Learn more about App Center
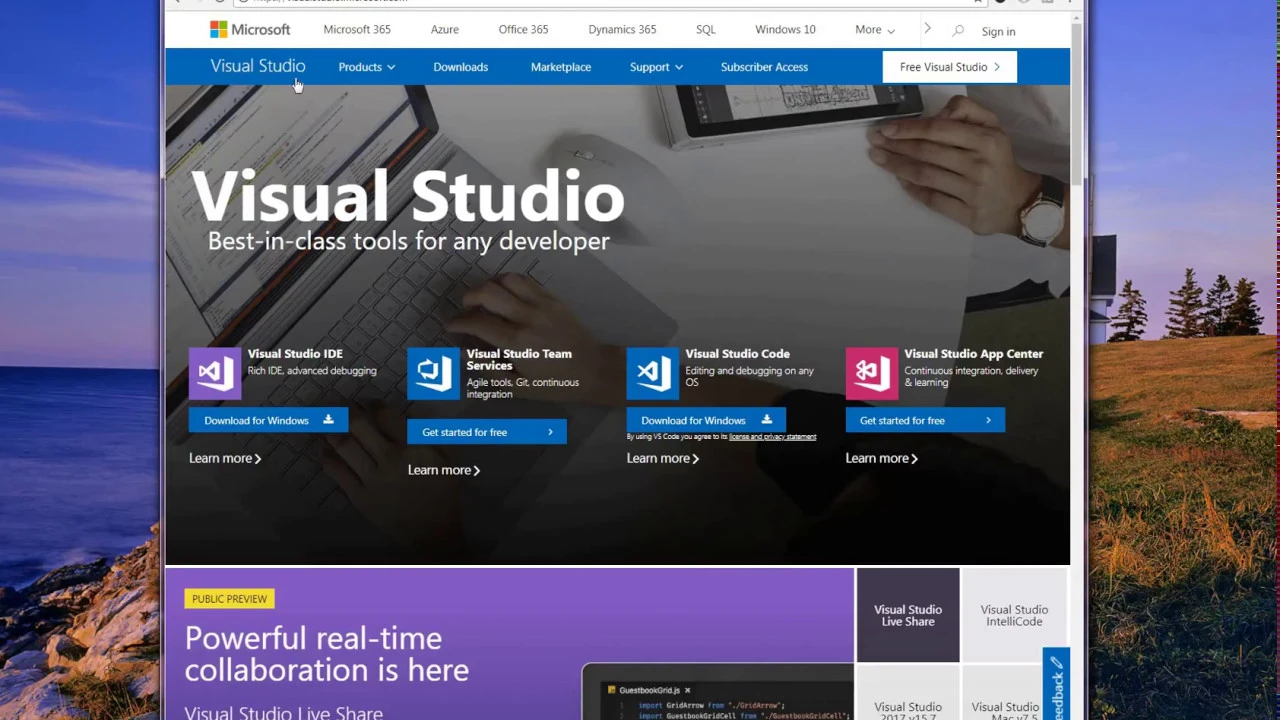The width and height of the screenshot is (1280, 720). [882, 458]
